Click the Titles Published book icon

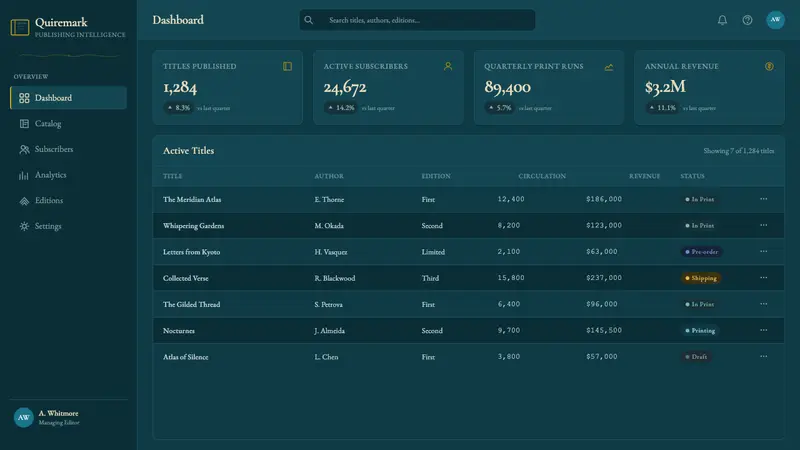pos(288,66)
